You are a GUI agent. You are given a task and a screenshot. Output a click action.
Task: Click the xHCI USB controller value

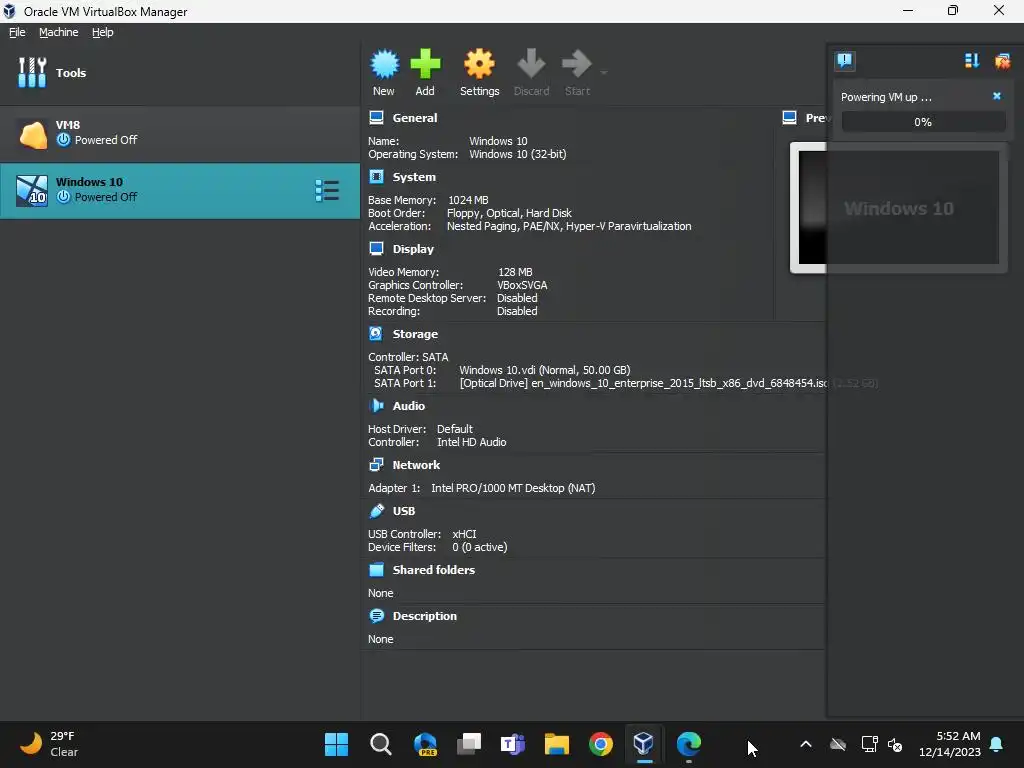pyautogui.click(x=464, y=534)
